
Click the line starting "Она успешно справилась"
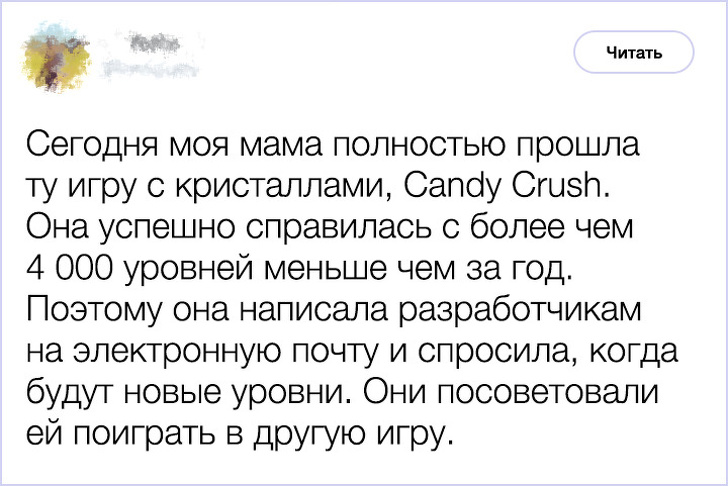coord(330,227)
